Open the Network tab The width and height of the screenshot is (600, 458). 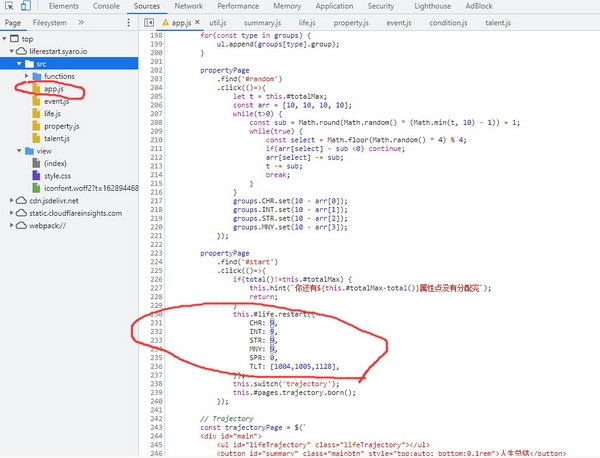(x=188, y=6)
